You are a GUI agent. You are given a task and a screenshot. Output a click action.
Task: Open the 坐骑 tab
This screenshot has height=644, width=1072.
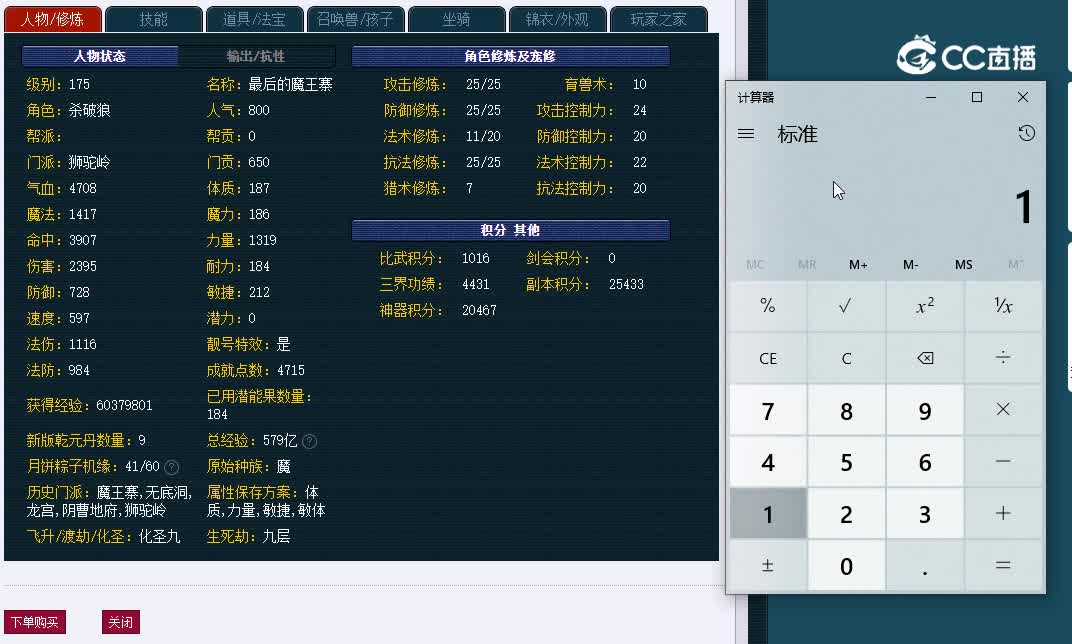pos(456,18)
